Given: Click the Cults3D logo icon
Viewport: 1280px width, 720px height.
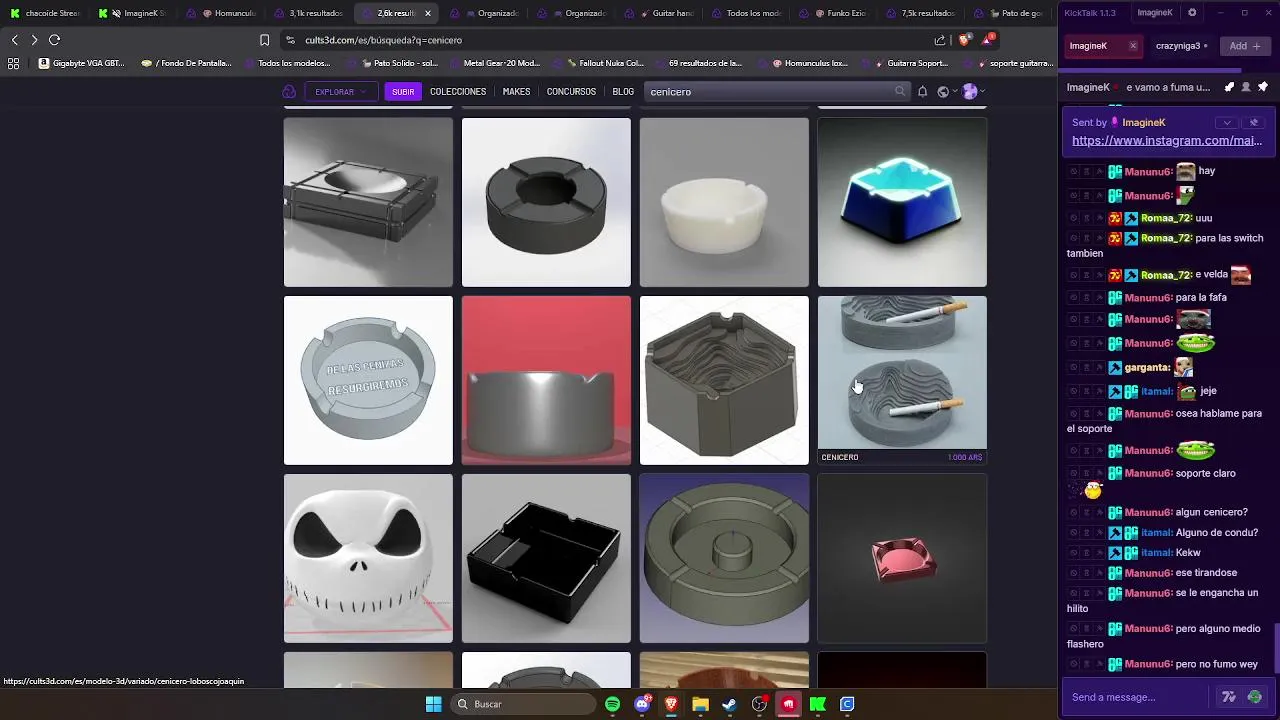Looking at the screenshot, I should pos(289,91).
